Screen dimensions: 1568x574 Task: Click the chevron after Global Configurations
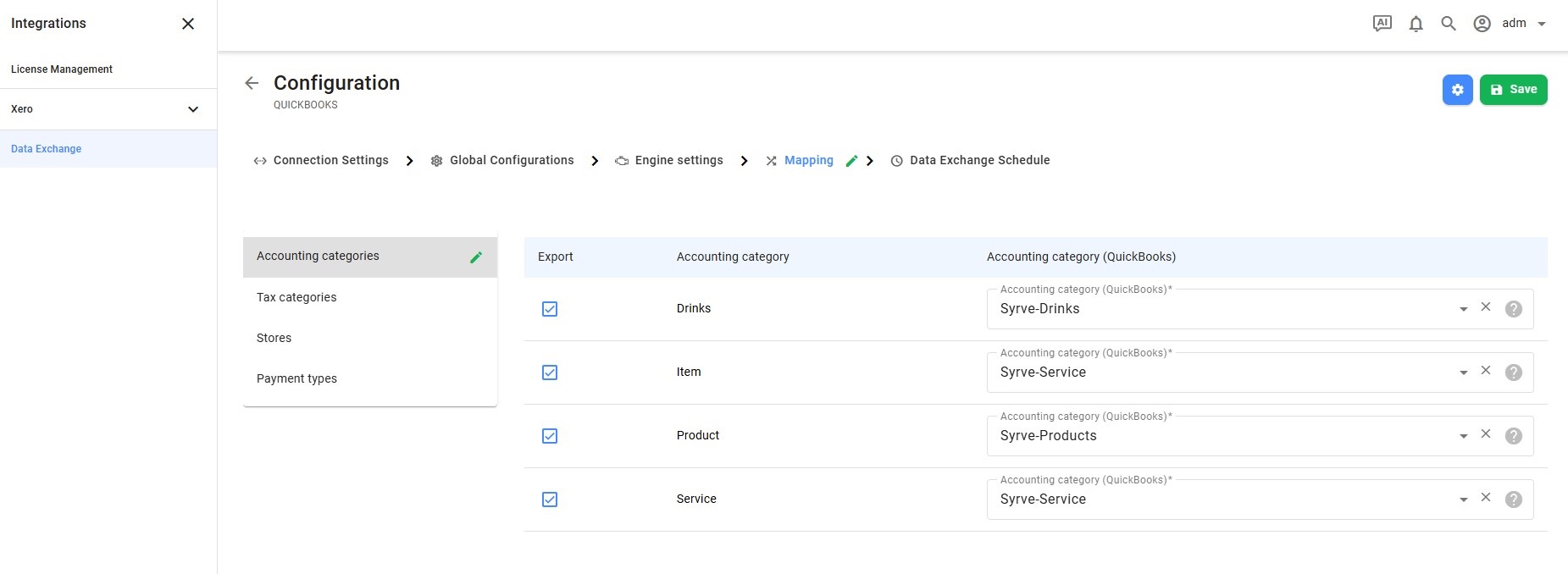tap(595, 161)
